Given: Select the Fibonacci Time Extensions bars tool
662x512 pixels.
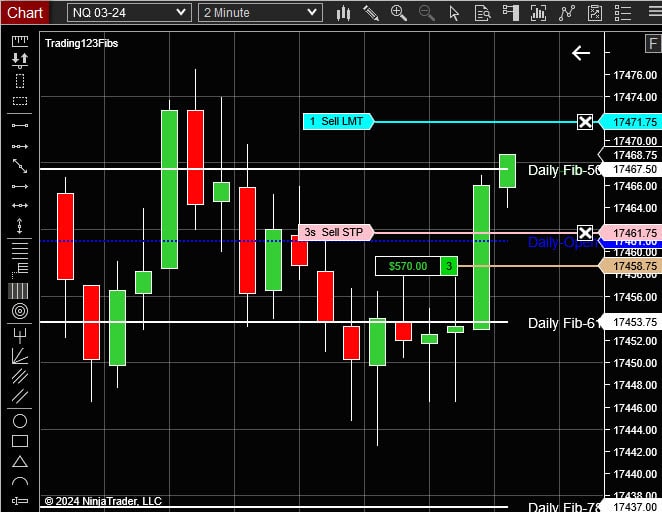Looking at the screenshot, I should point(19,291).
